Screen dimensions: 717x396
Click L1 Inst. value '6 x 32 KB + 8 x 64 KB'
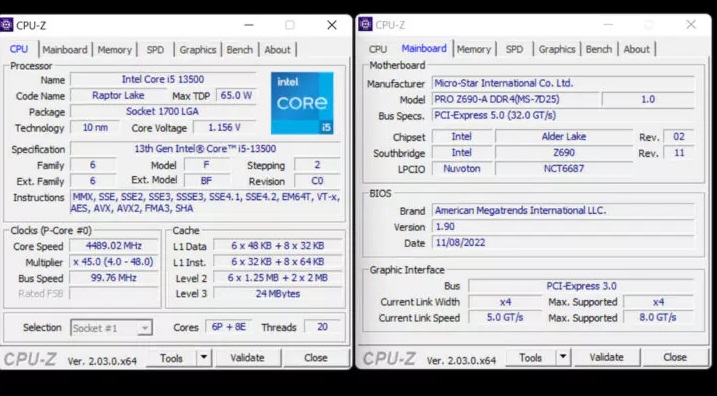(x=278, y=262)
